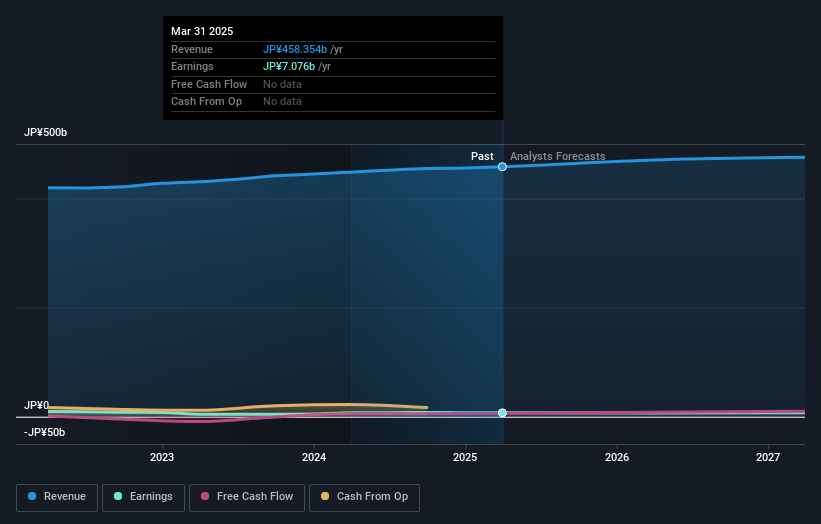
Task: Click the JP¥0 y-axis label
Action: click(36, 405)
